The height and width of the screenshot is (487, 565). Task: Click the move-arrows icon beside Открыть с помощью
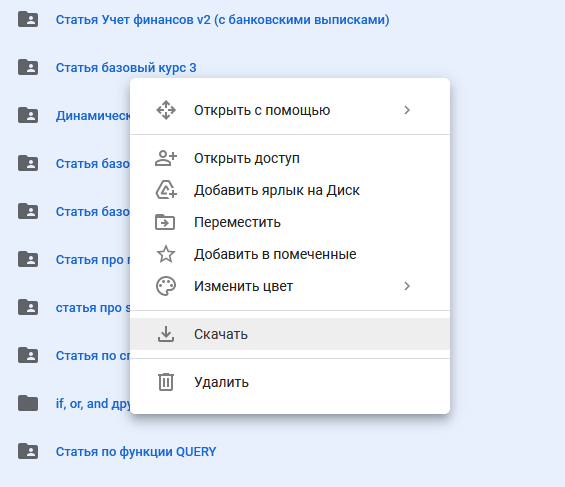point(166,110)
